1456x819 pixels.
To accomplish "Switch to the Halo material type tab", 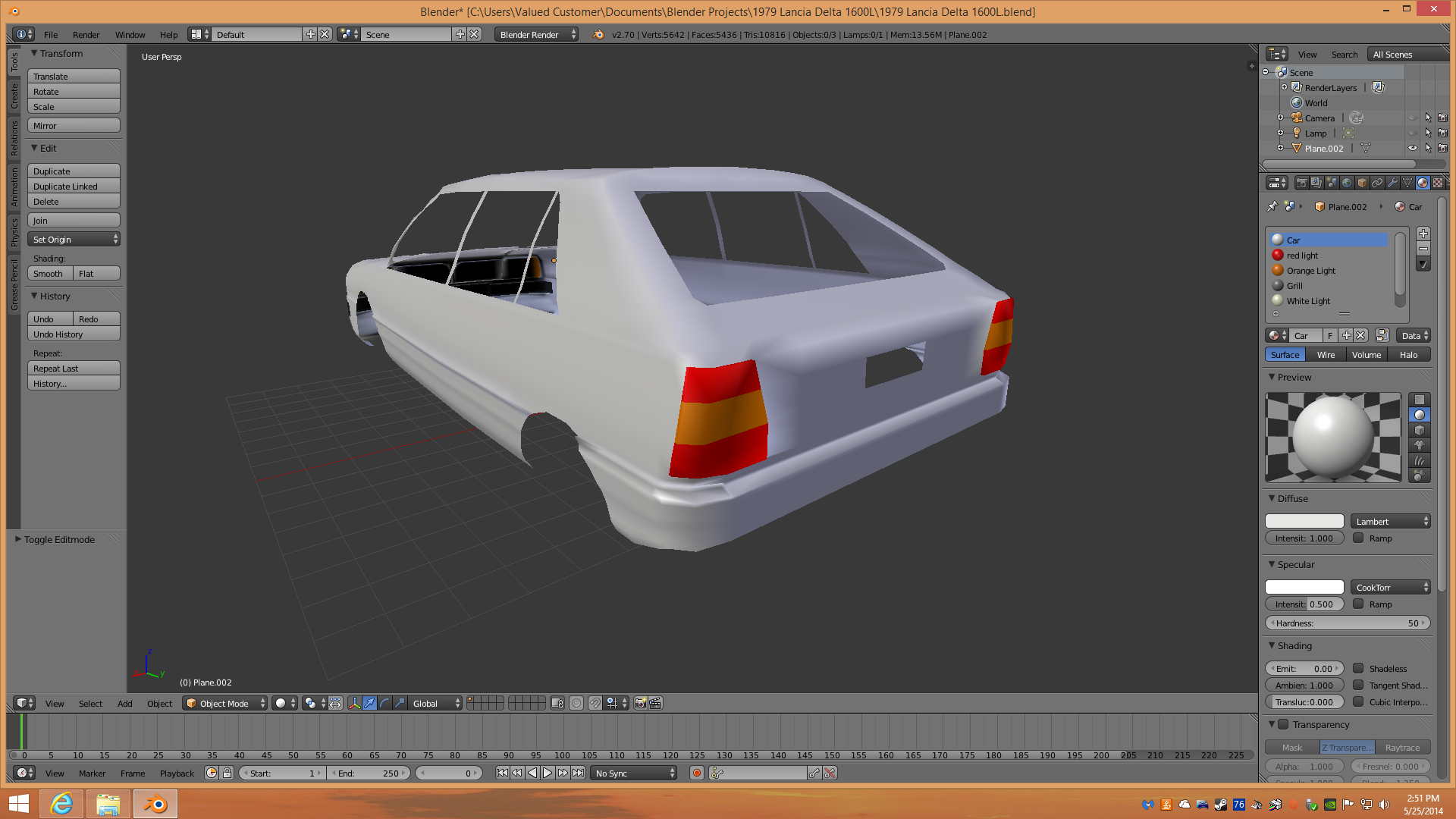I will pos(1408,355).
